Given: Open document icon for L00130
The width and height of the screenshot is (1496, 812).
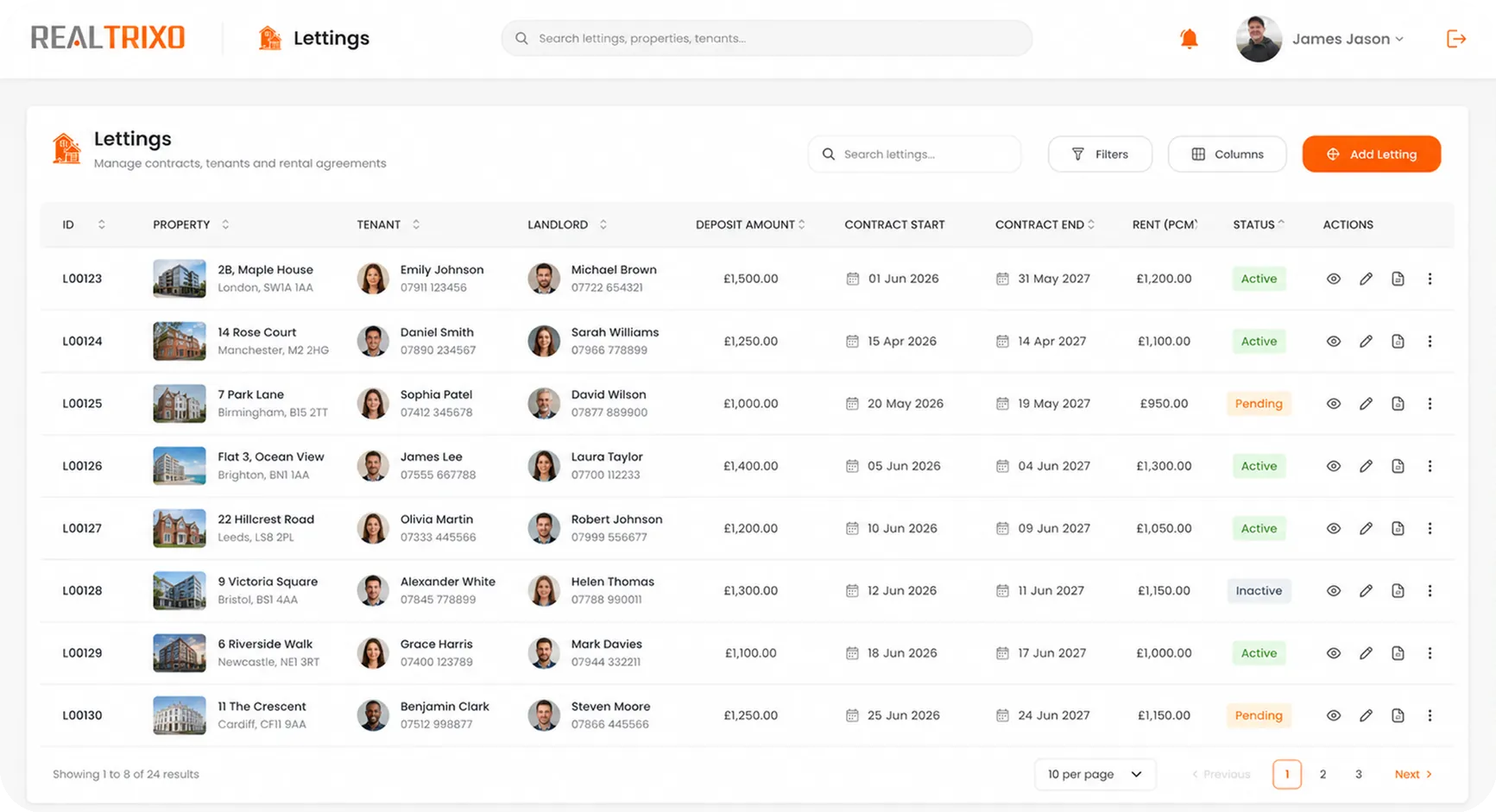Looking at the screenshot, I should click(1398, 715).
